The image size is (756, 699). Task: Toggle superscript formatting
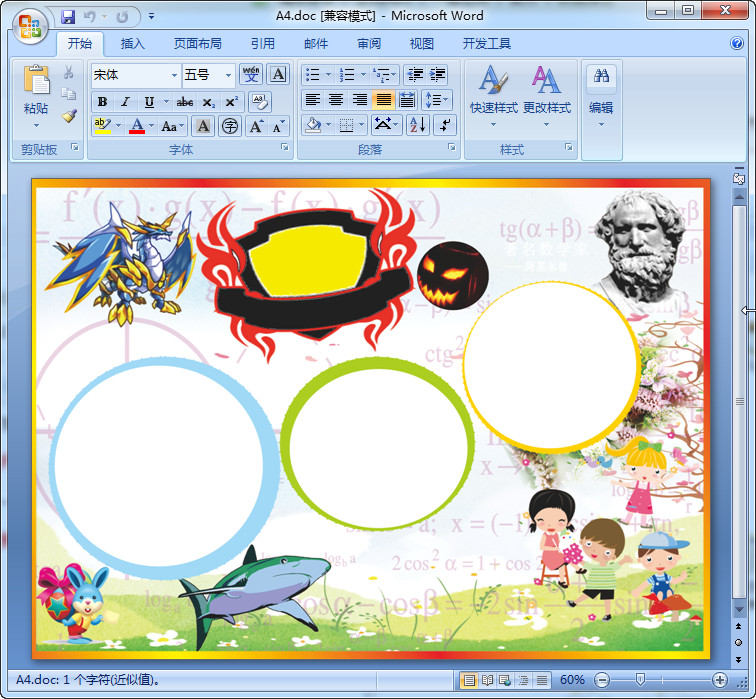(x=231, y=102)
